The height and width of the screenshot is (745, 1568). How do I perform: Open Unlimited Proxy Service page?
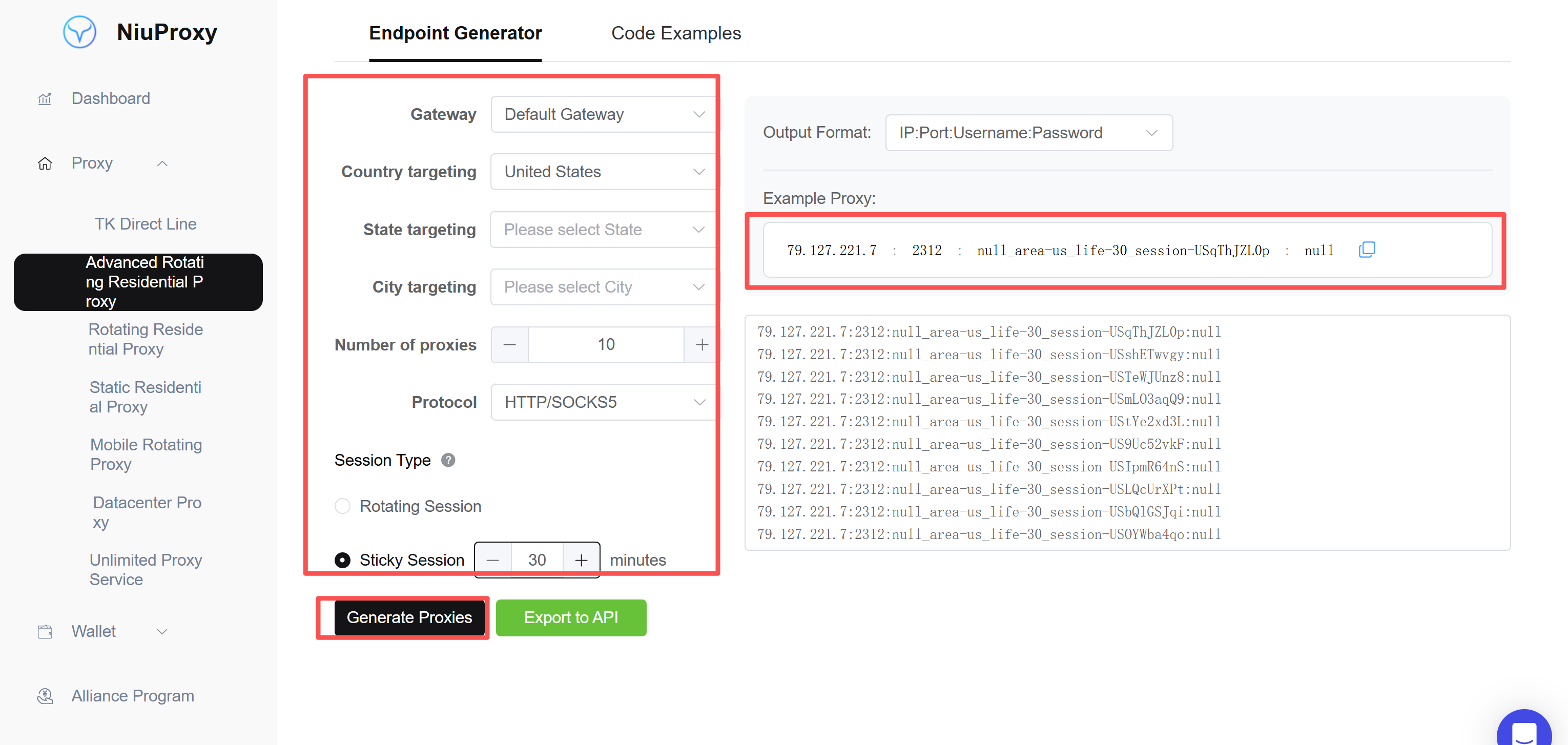point(146,569)
